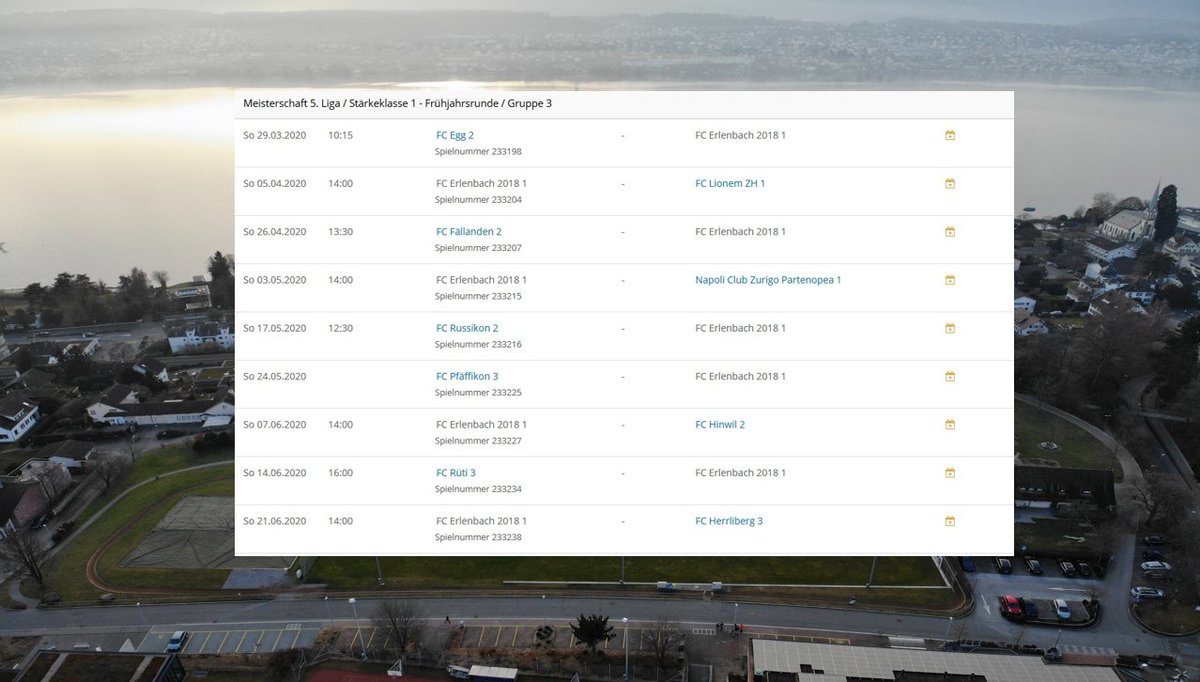The image size is (1200, 682).
Task: Click kickoff time 12:30
Action: (x=340, y=328)
